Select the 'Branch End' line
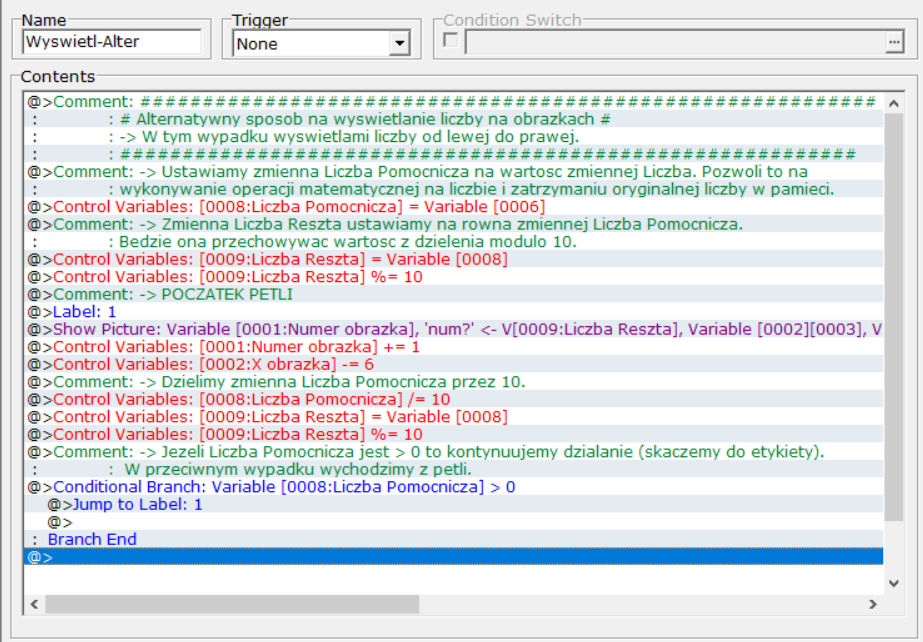 tap(453, 540)
